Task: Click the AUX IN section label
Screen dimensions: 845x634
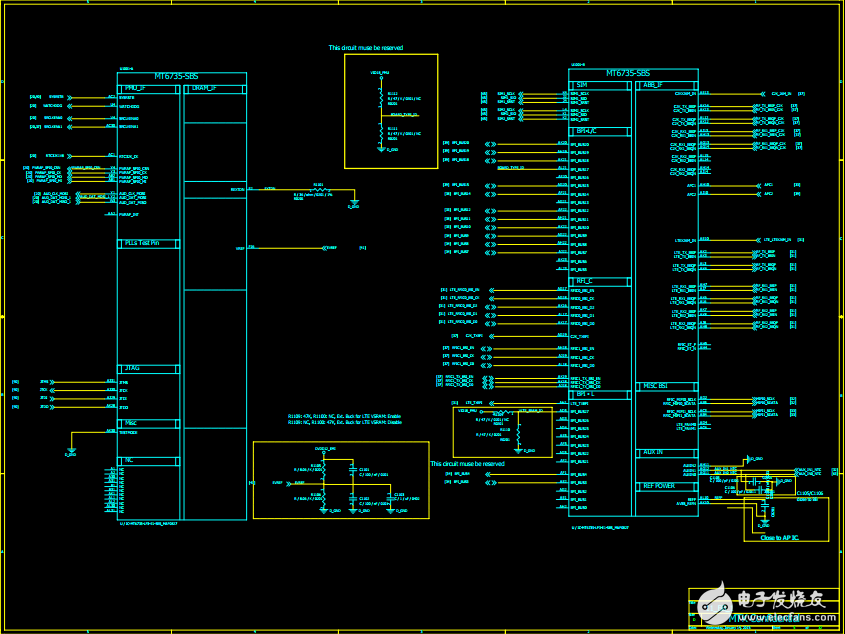Action: click(652, 453)
